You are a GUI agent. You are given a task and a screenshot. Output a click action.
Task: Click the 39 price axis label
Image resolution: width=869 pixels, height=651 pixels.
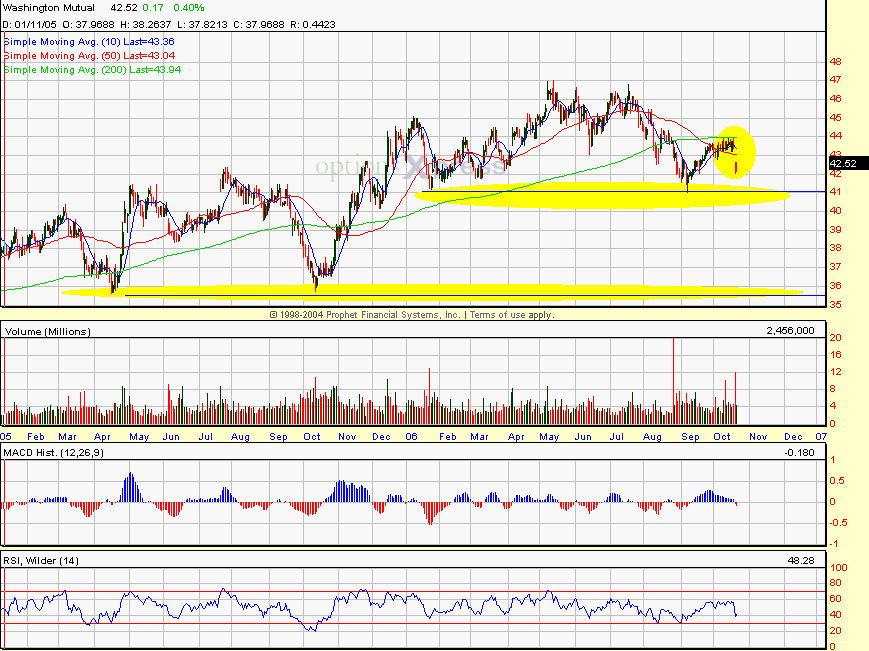click(836, 229)
